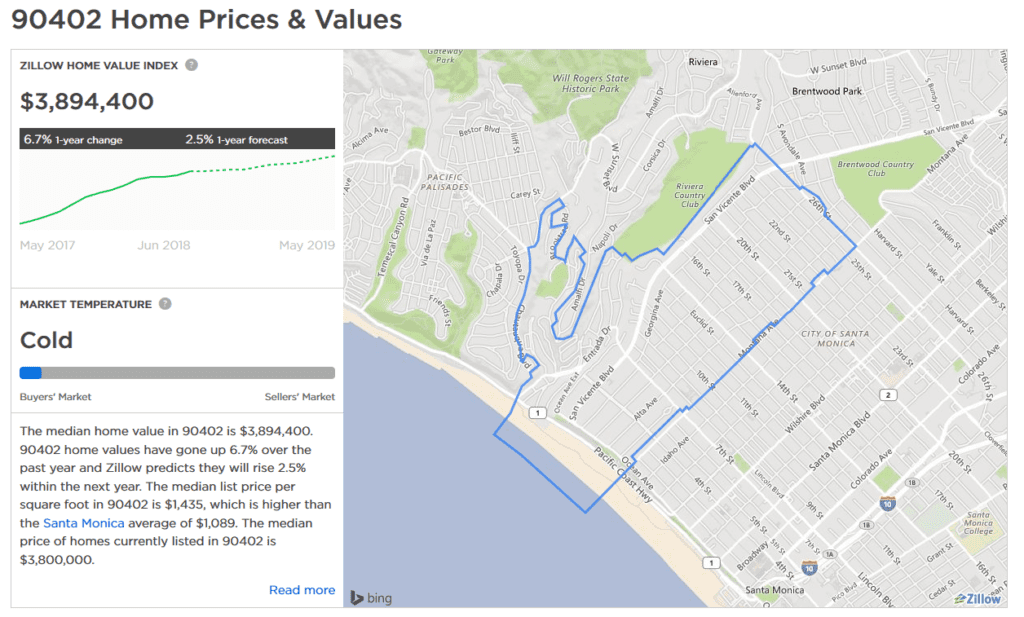Click the Interstate 10 shield near Santa Monica College
Screen dimensions: 1024x617
pyautogui.click(x=887, y=503)
